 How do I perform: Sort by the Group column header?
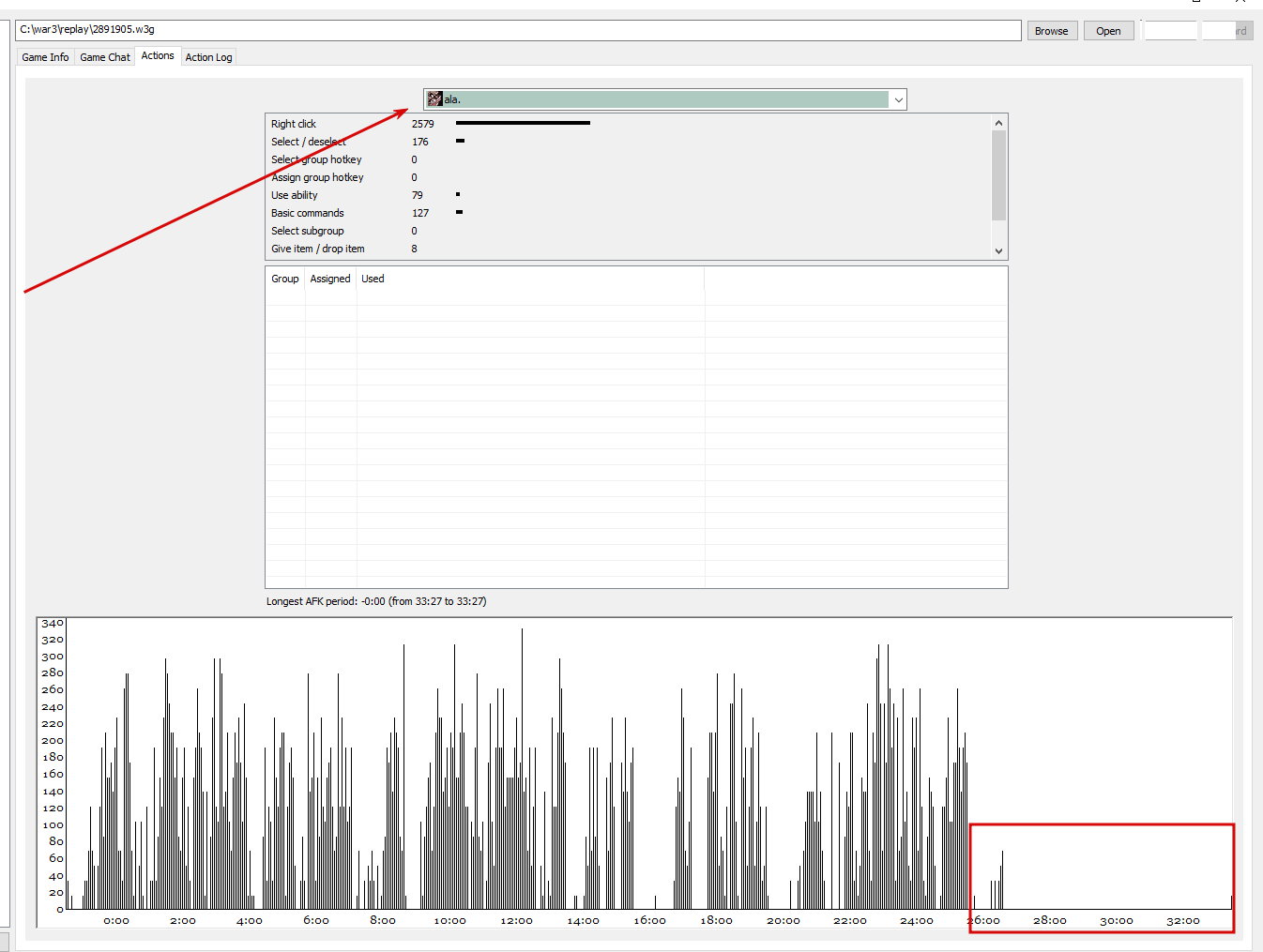pos(285,279)
